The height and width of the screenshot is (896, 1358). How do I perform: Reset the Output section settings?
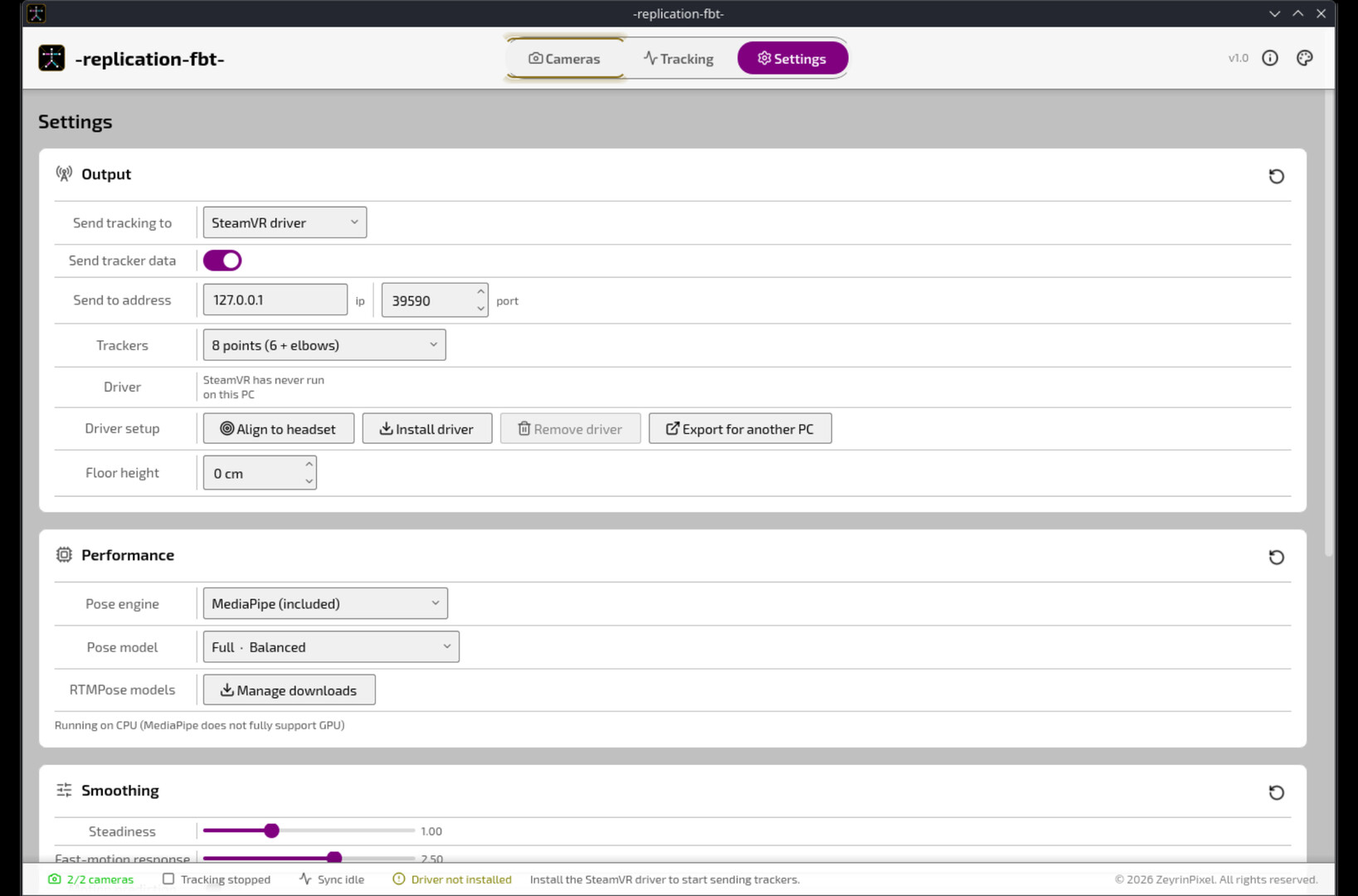coord(1276,176)
